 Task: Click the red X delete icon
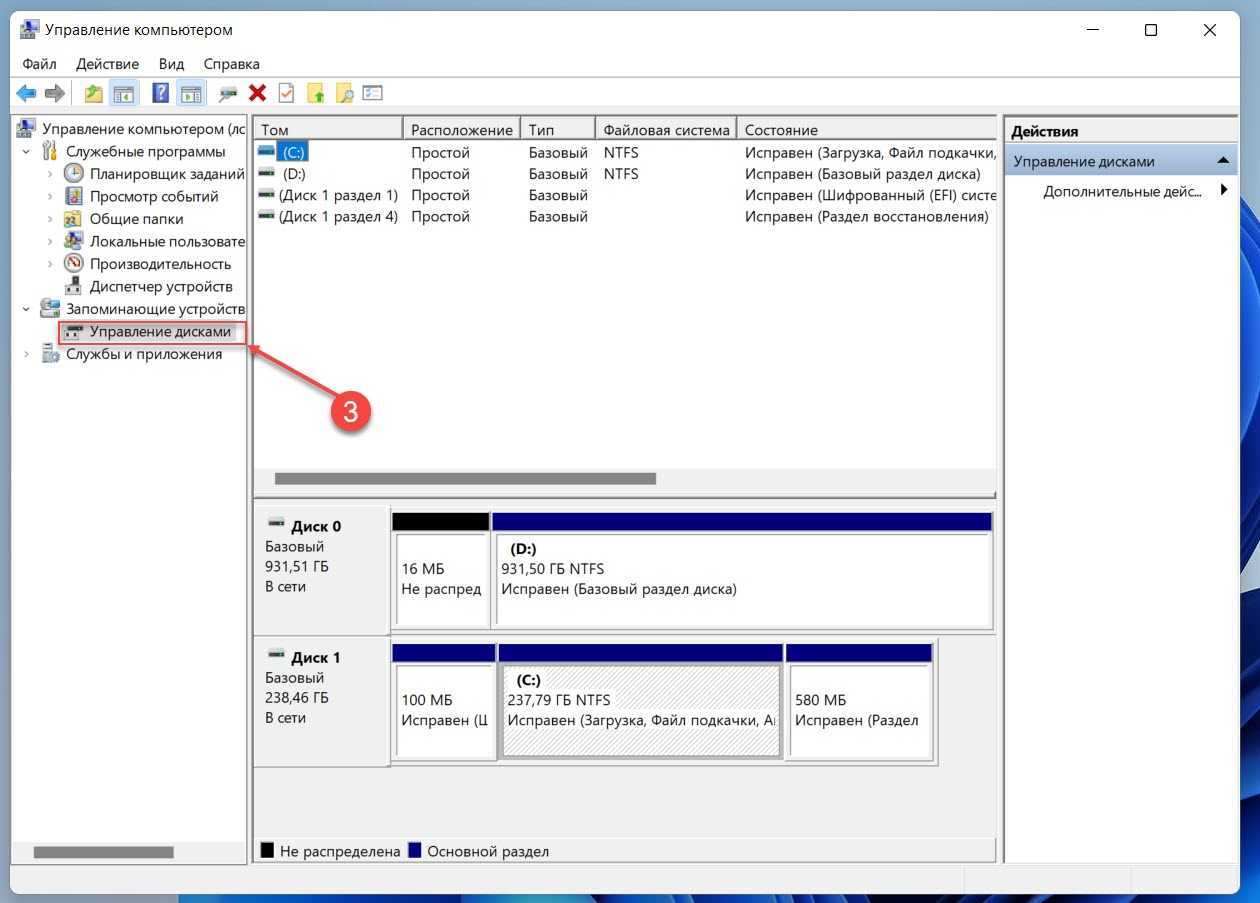pyautogui.click(x=257, y=93)
